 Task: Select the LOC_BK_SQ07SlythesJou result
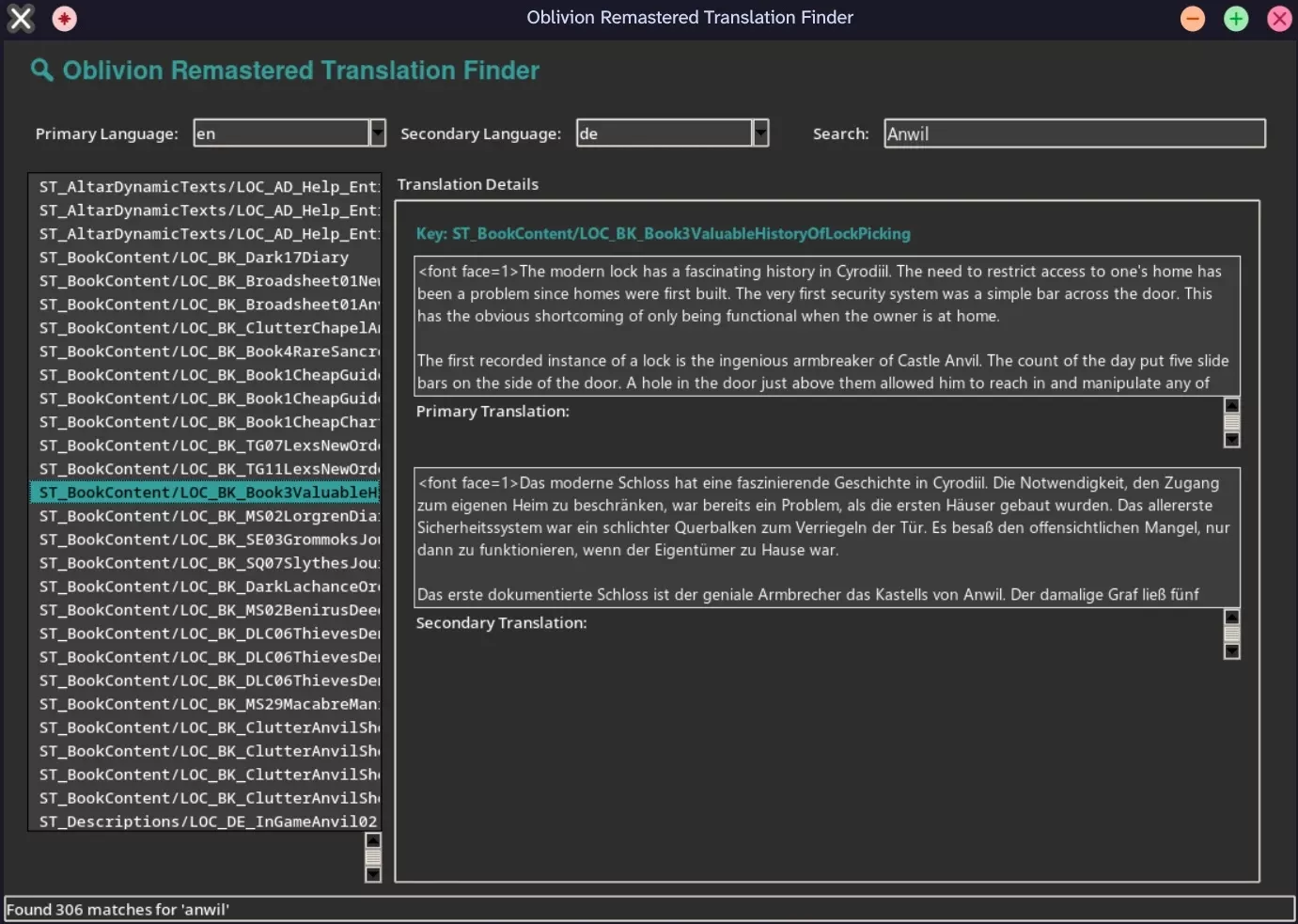coord(205,563)
